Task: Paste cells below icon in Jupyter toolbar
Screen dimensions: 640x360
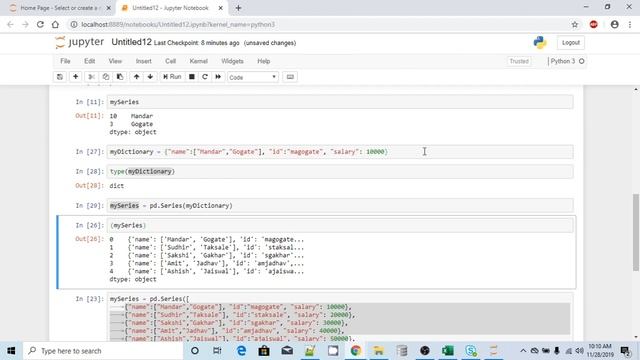Action: coord(120,77)
